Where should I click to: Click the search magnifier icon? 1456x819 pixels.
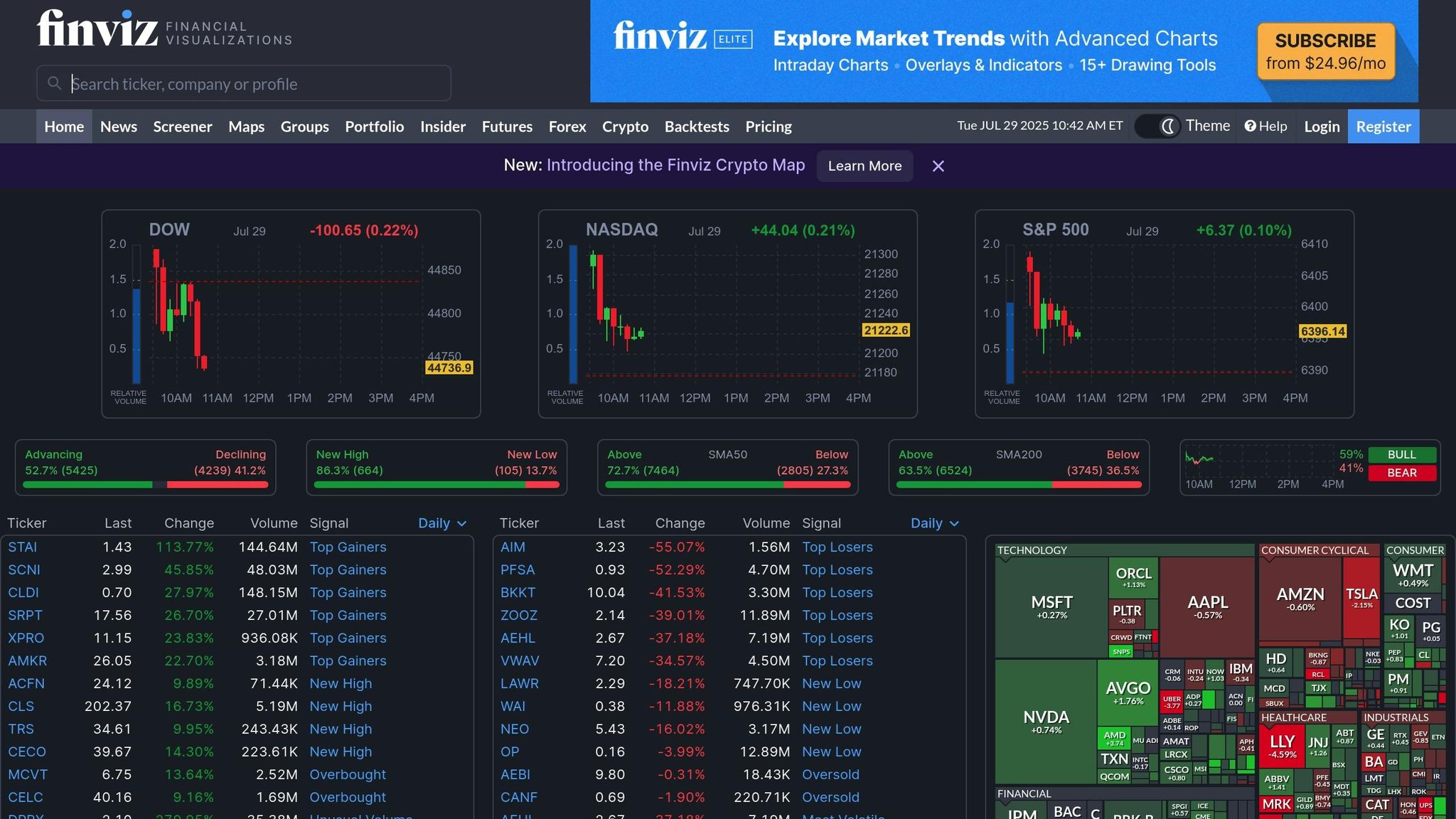55,83
